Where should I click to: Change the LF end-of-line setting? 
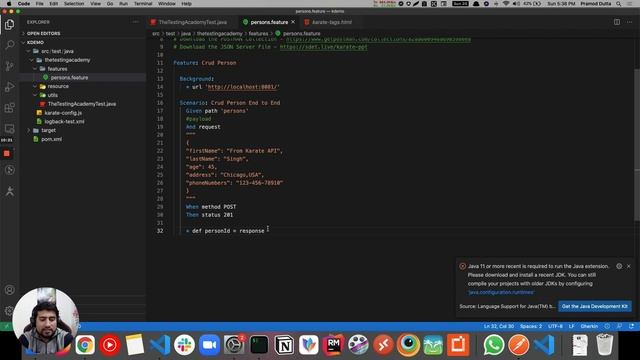tap(571, 327)
